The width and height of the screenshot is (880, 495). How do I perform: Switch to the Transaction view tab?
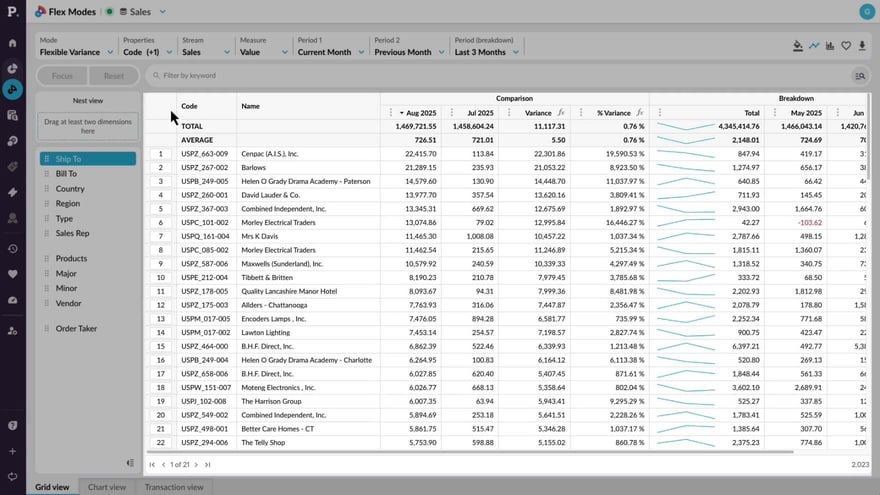[x=173, y=487]
